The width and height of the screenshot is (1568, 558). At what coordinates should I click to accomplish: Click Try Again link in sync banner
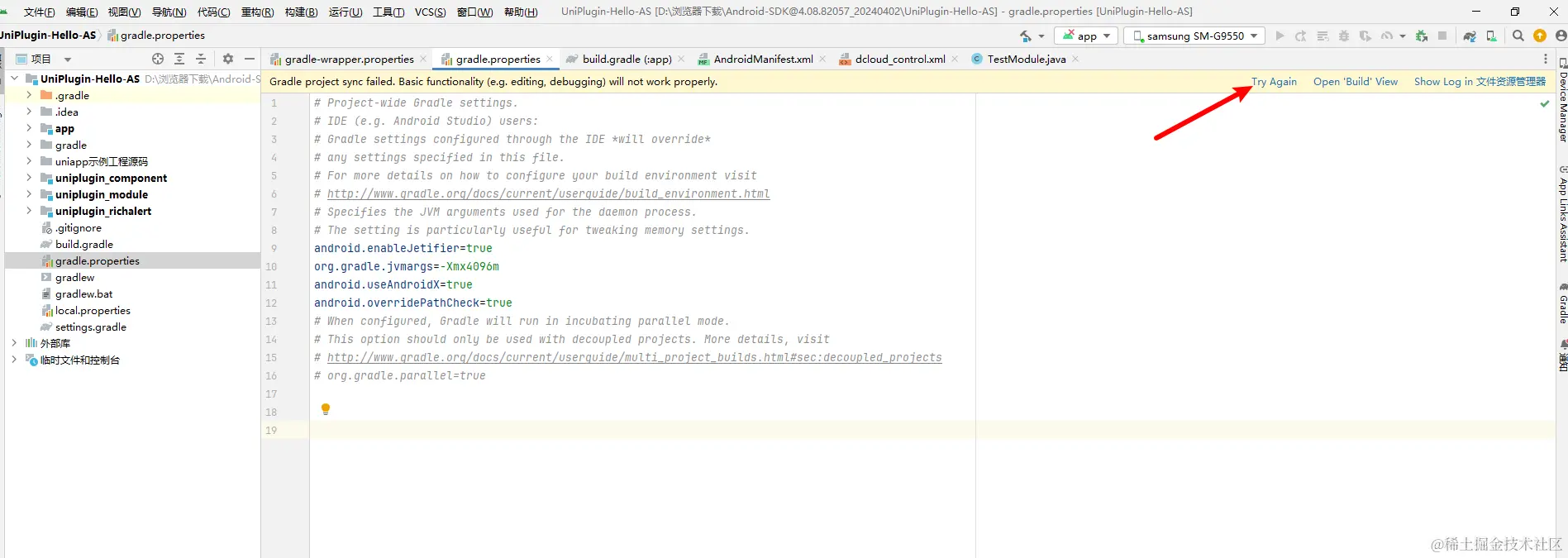tap(1274, 81)
